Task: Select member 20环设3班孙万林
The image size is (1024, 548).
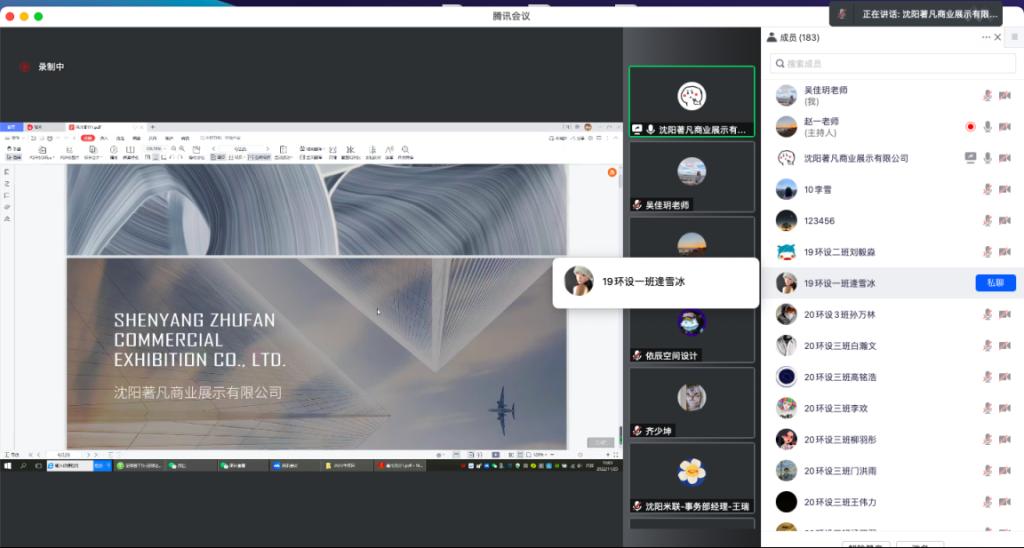Action: 893,314
